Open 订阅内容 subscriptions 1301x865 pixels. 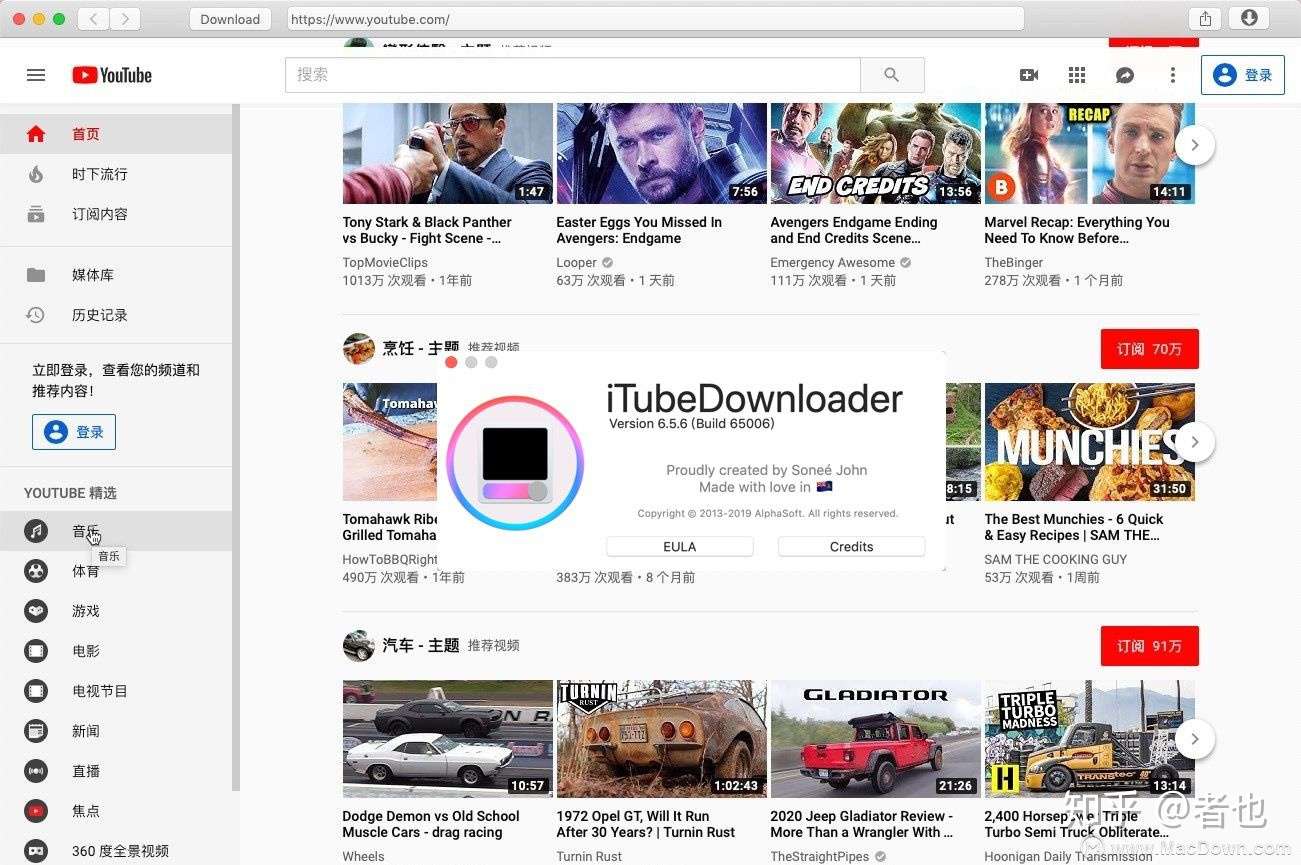[x=116, y=214]
